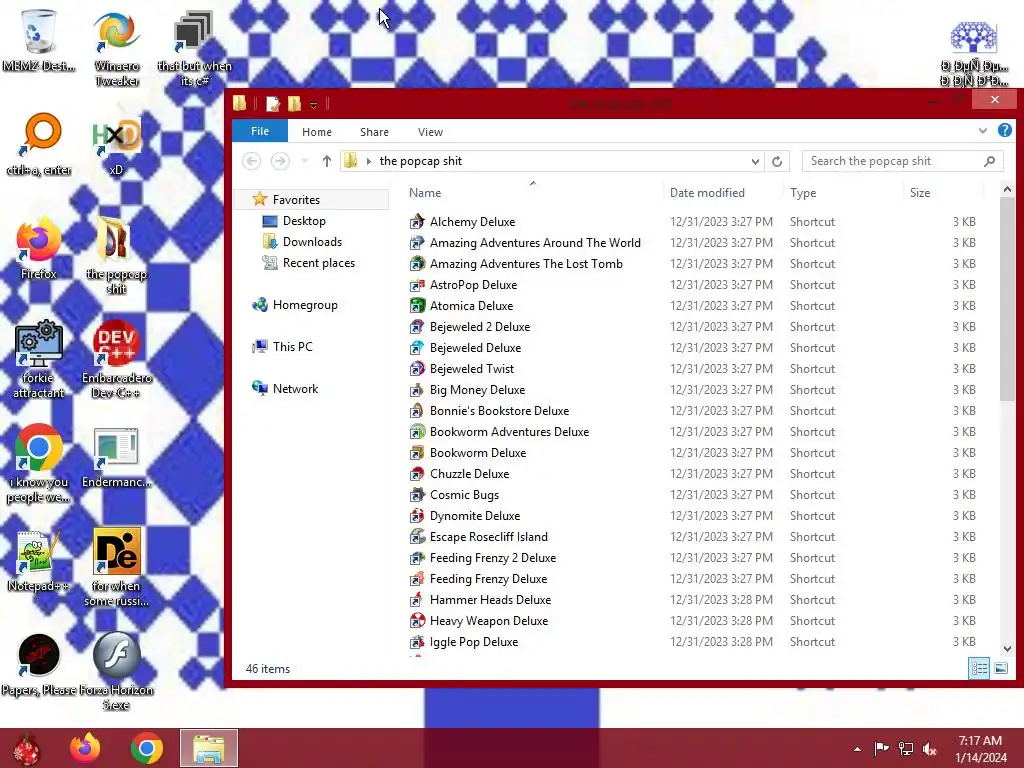Image resolution: width=1024 pixels, height=768 pixels.
Task: Open Action Center flag tray icon
Action: 881,749
